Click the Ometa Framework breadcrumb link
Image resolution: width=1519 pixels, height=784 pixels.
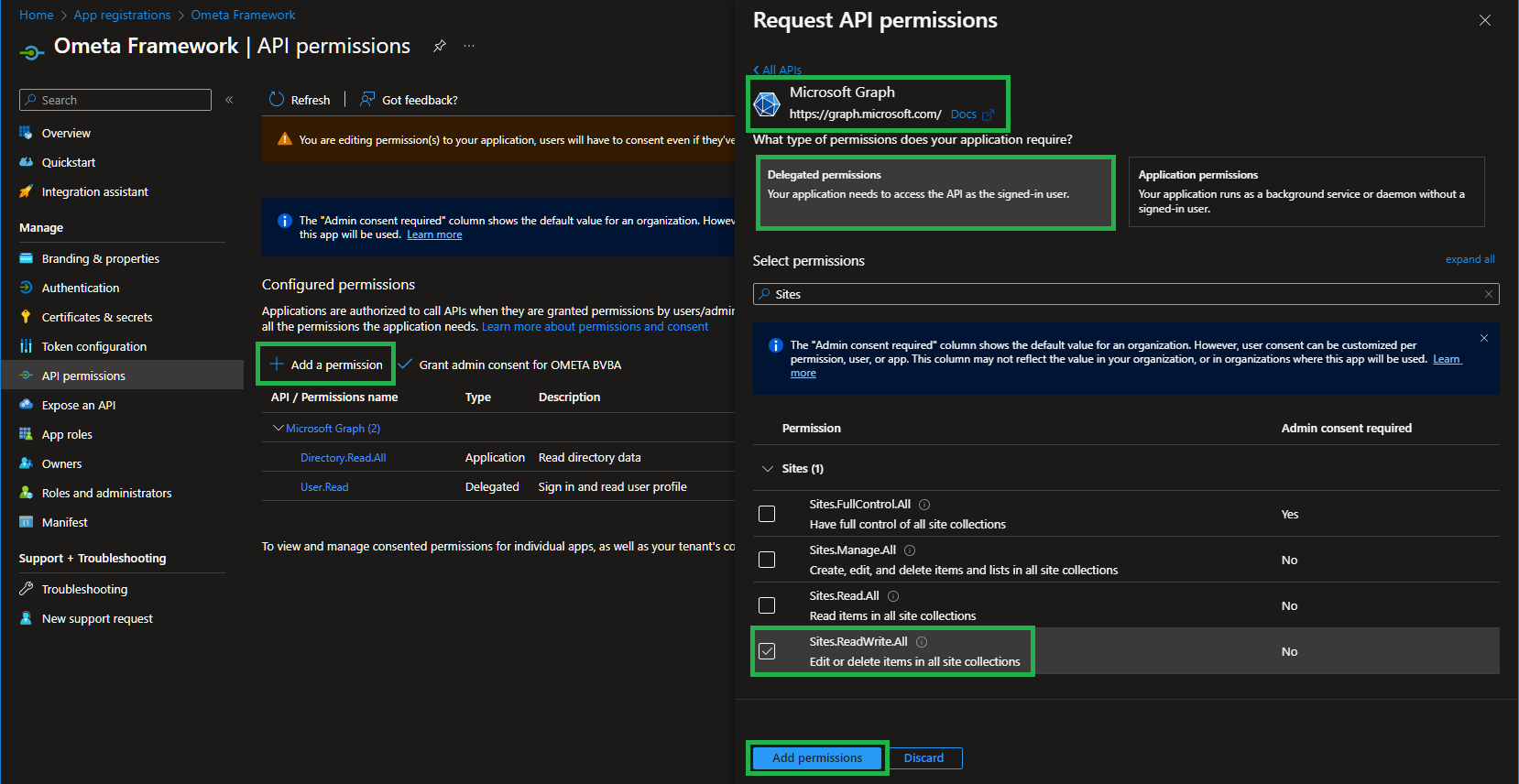pyautogui.click(x=244, y=15)
